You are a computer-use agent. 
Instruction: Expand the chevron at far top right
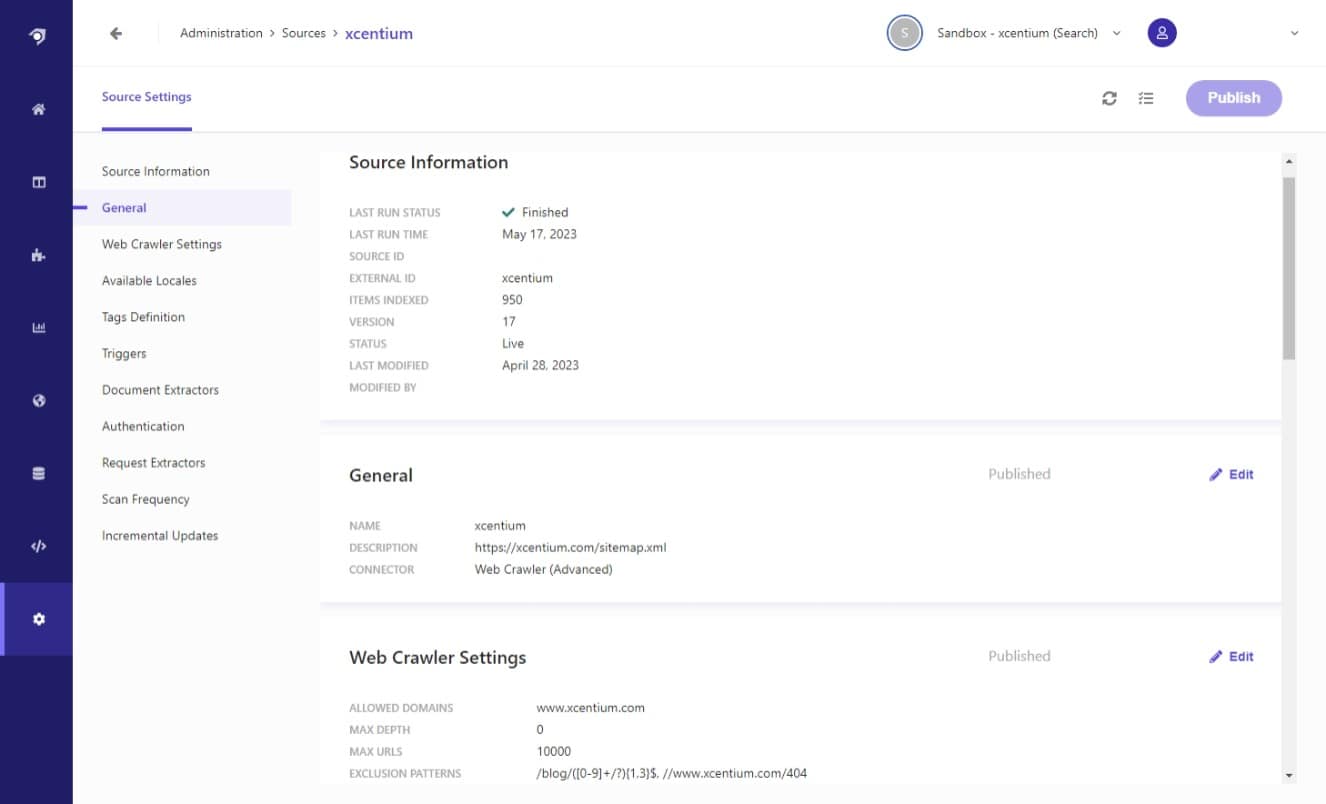(x=1294, y=33)
